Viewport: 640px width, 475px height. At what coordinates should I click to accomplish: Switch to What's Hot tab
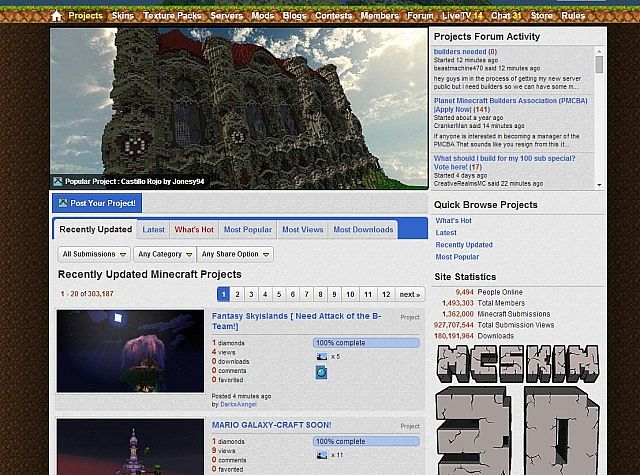[194, 230]
